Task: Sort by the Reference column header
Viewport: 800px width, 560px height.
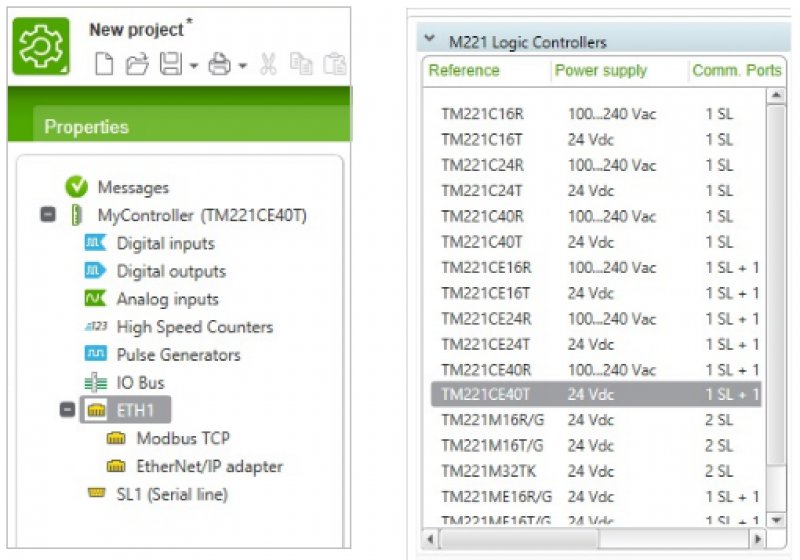Action: coord(464,70)
